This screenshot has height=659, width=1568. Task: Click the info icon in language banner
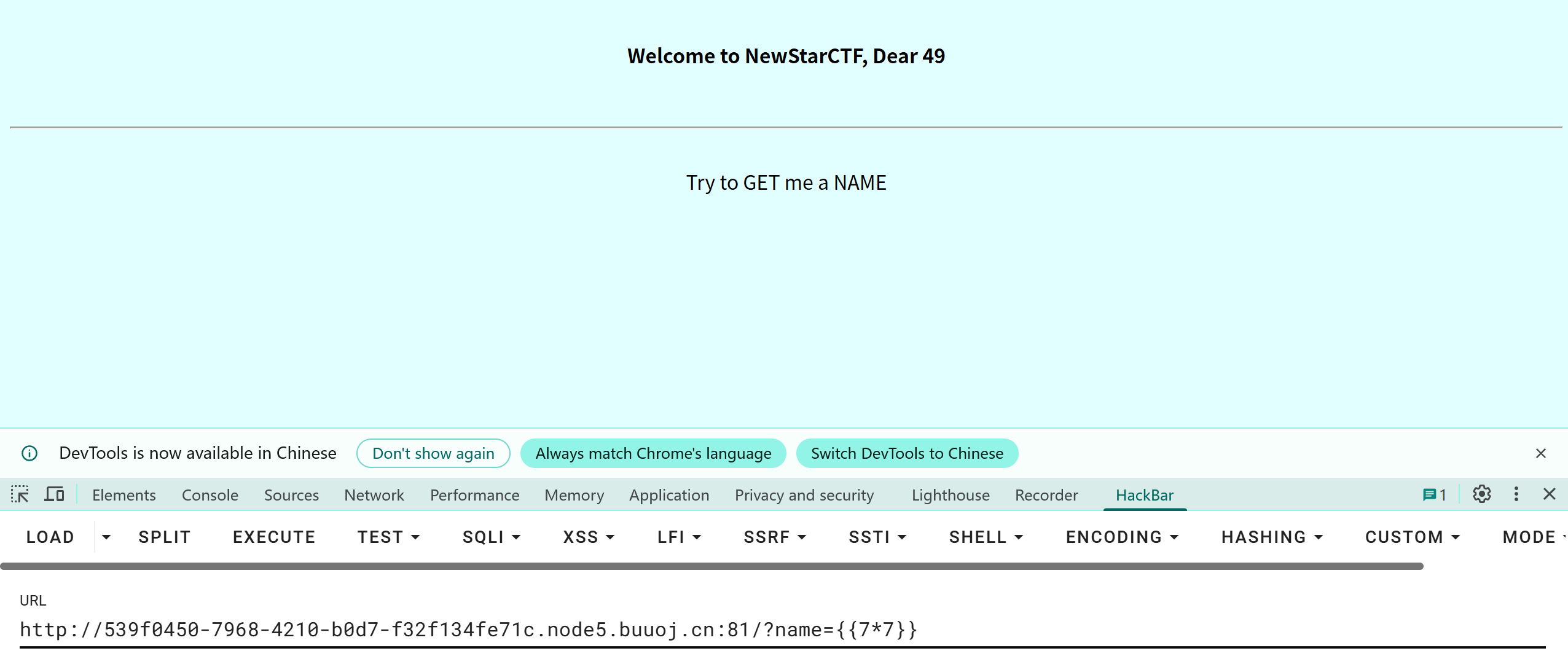point(29,453)
